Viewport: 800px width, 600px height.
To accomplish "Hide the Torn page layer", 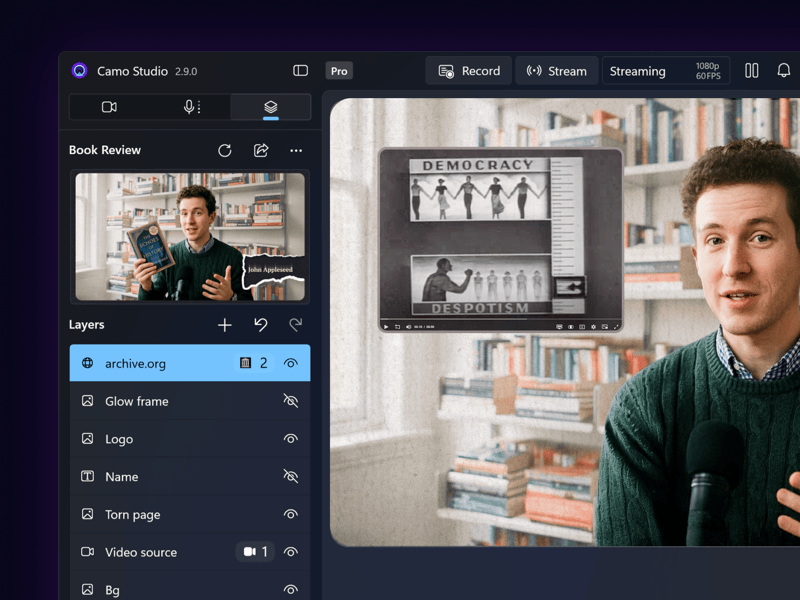I will [291, 514].
